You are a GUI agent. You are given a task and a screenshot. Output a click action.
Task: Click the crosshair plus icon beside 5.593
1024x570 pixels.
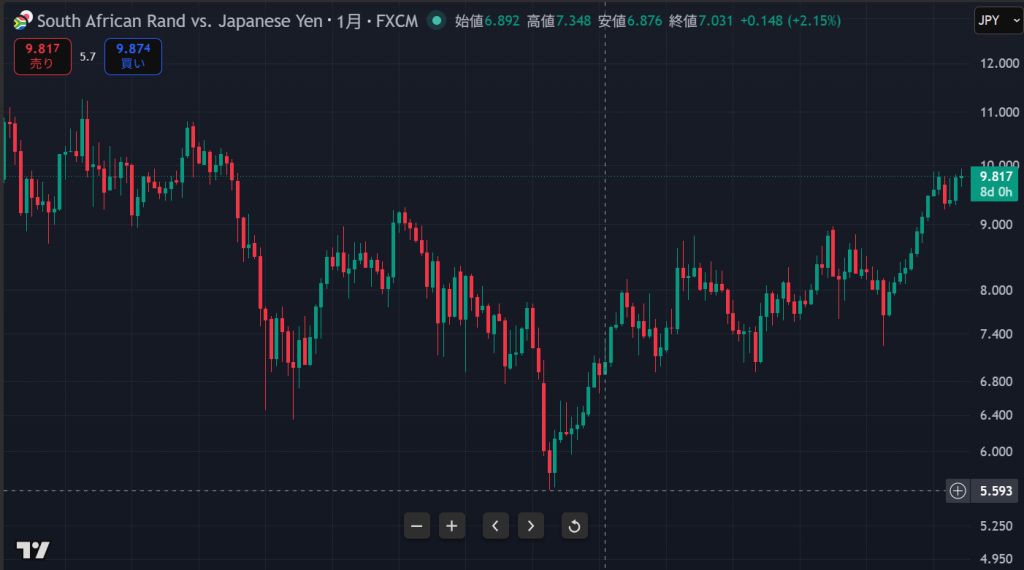[x=957, y=491]
